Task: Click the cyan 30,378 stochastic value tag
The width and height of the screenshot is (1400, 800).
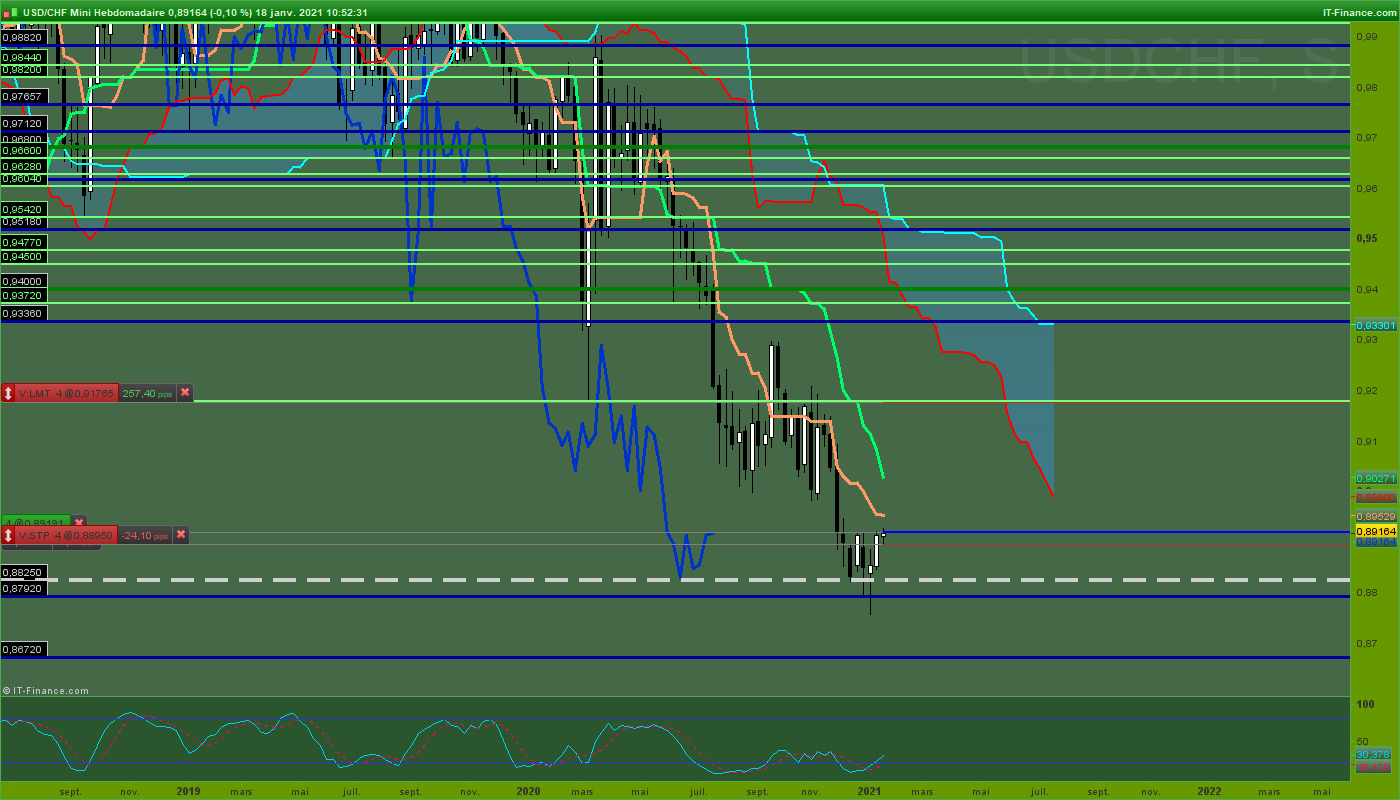Action: point(1373,754)
